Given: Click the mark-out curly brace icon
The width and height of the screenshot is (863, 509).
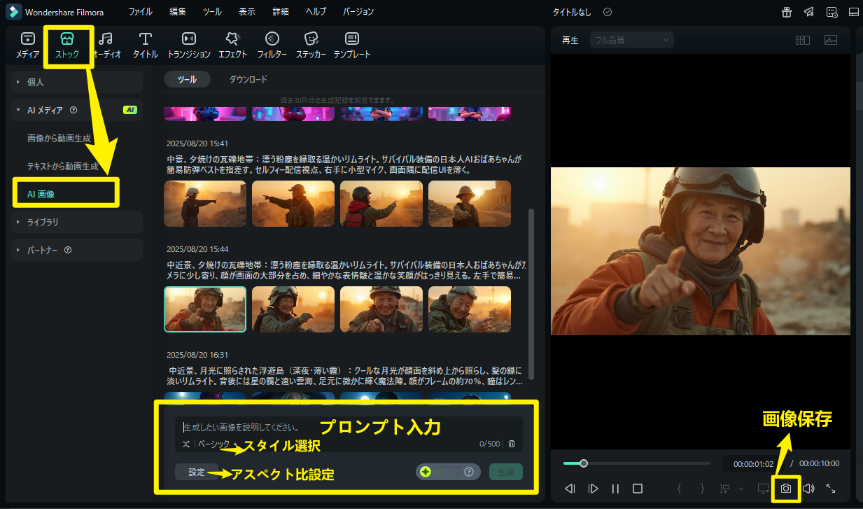Looking at the screenshot, I should click(x=702, y=488).
